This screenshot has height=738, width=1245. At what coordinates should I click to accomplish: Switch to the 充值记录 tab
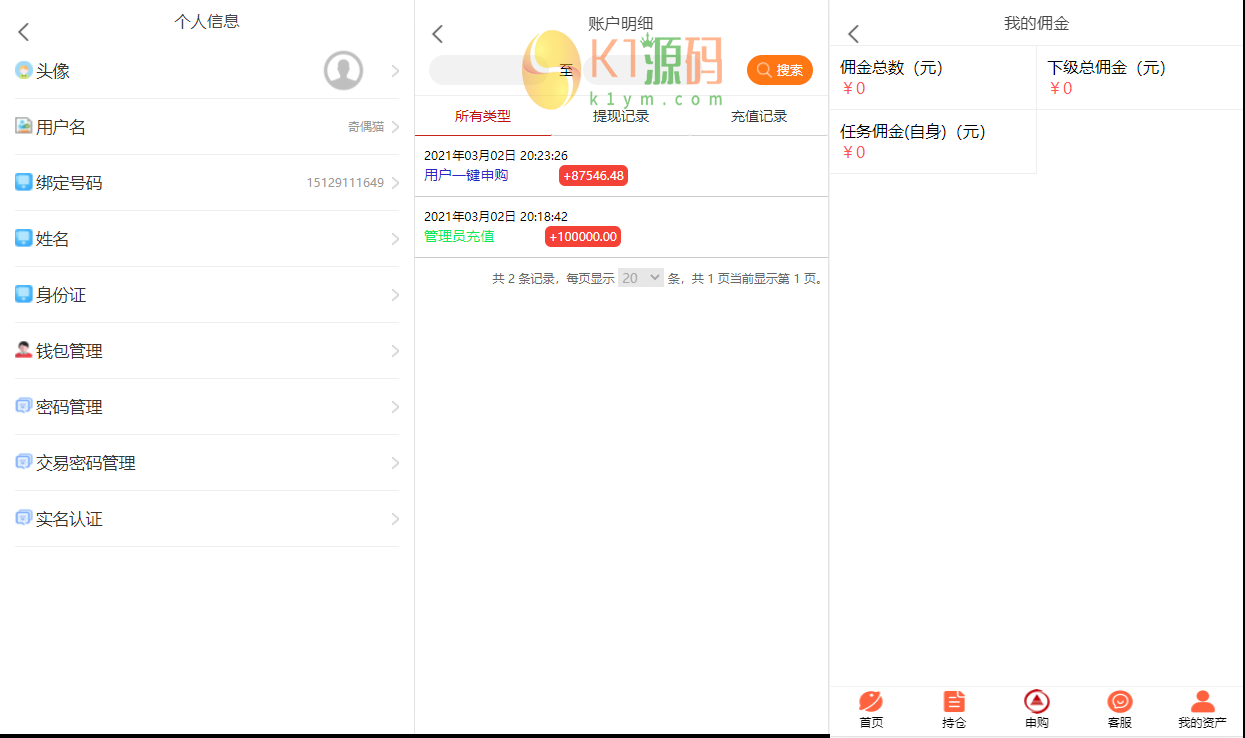pyautogui.click(x=758, y=116)
